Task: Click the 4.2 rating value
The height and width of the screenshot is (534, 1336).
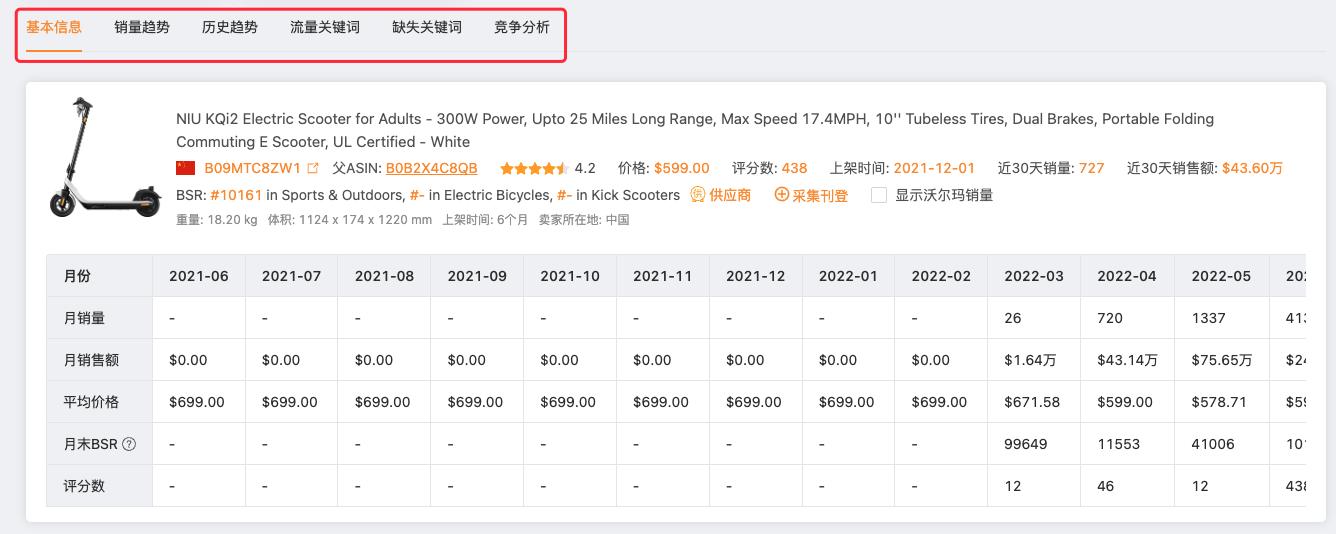Action: tap(585, 168)
